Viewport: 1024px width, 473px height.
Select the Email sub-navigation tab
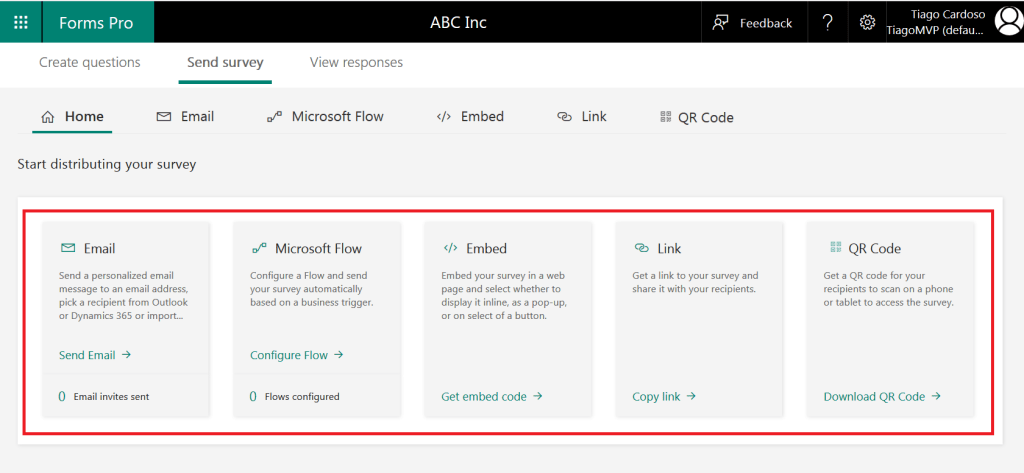tap(185, 117)
